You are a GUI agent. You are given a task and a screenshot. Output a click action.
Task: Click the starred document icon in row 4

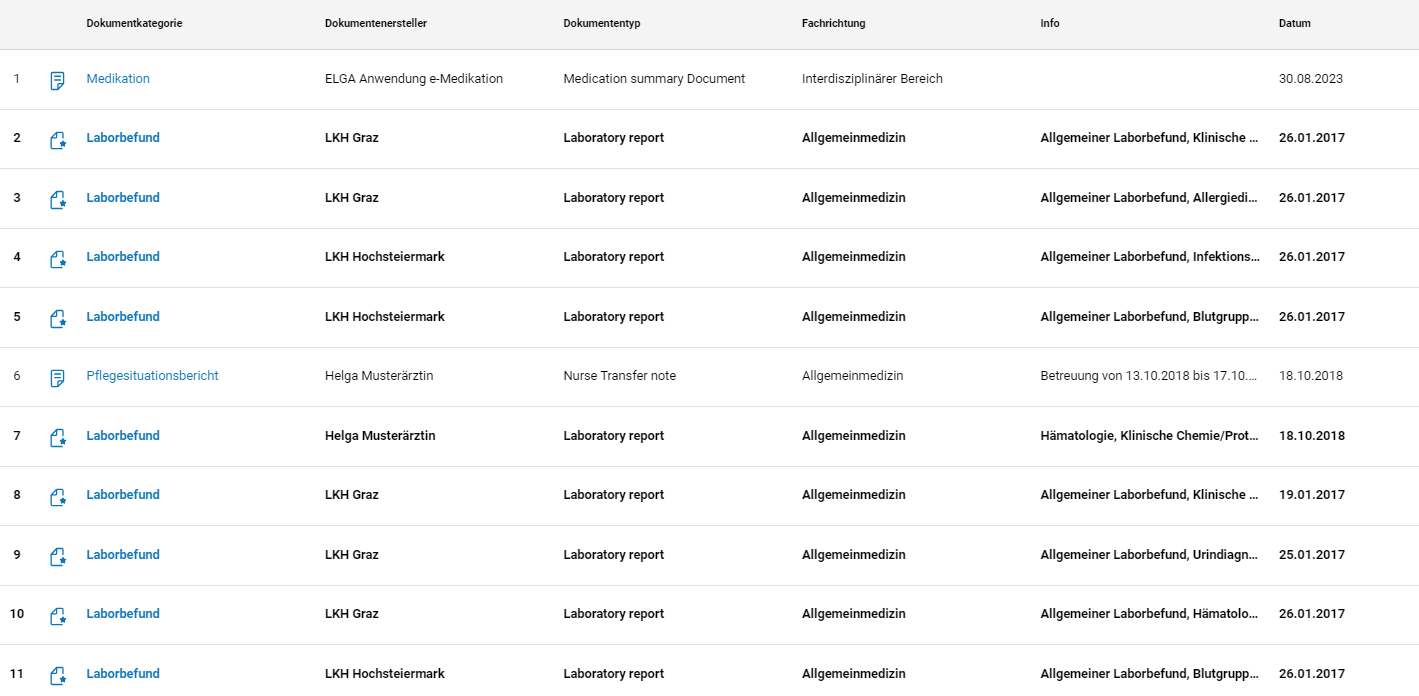[x=58, y=259]
